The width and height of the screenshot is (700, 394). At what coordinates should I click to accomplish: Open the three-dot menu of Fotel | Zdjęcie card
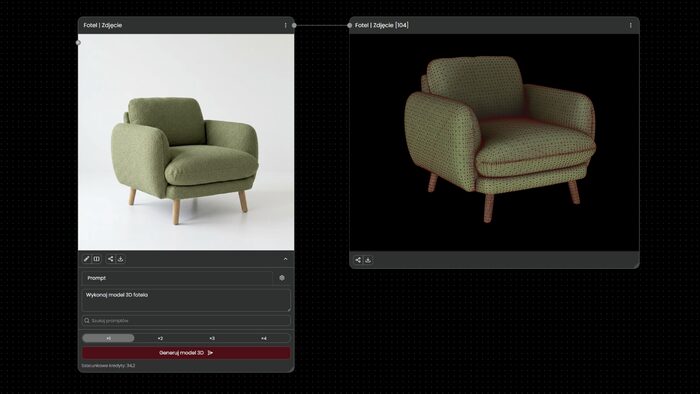click(x=286, y=25)
